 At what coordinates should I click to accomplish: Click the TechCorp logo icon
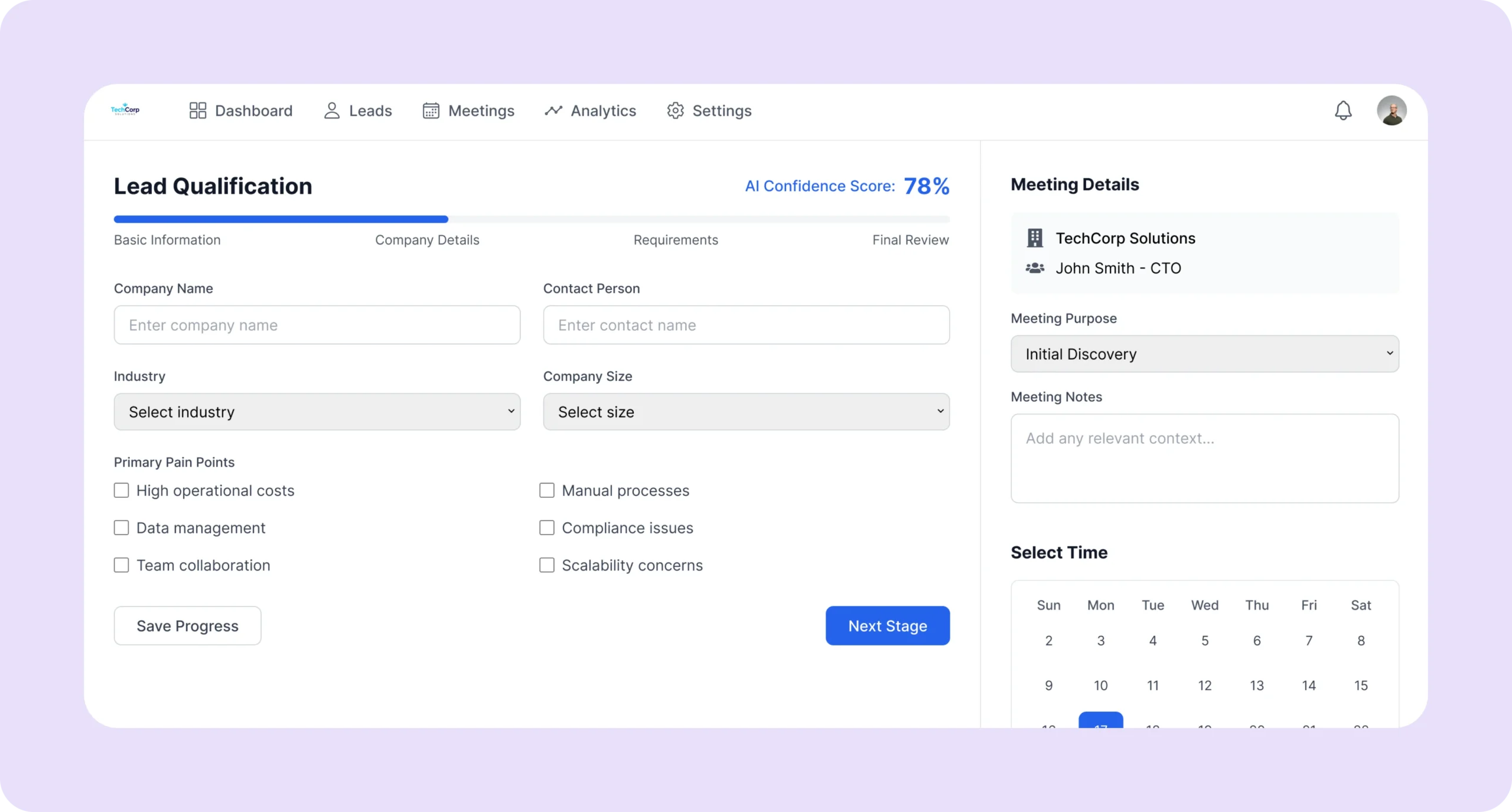click(x=125, y=110)
